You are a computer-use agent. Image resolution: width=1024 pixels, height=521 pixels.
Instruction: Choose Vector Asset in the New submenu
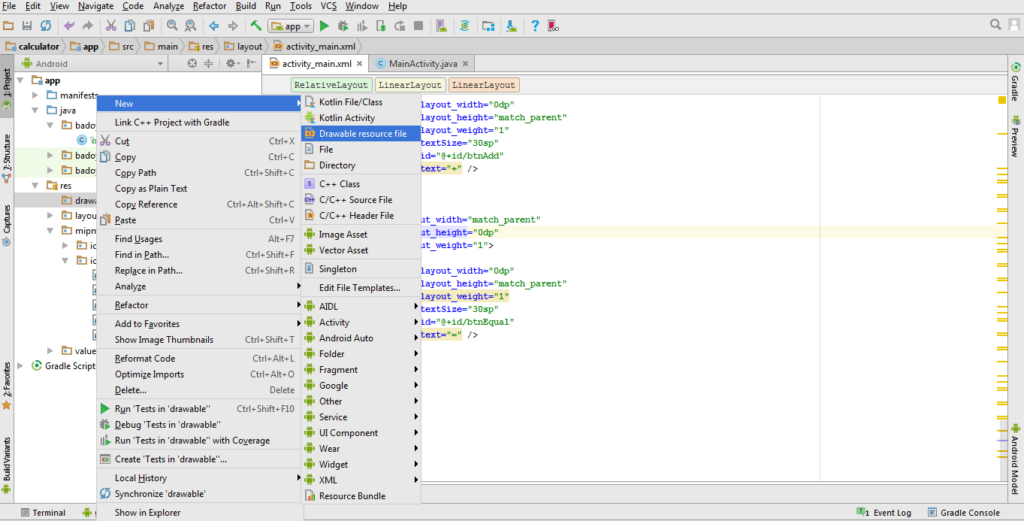coord(343,250)
